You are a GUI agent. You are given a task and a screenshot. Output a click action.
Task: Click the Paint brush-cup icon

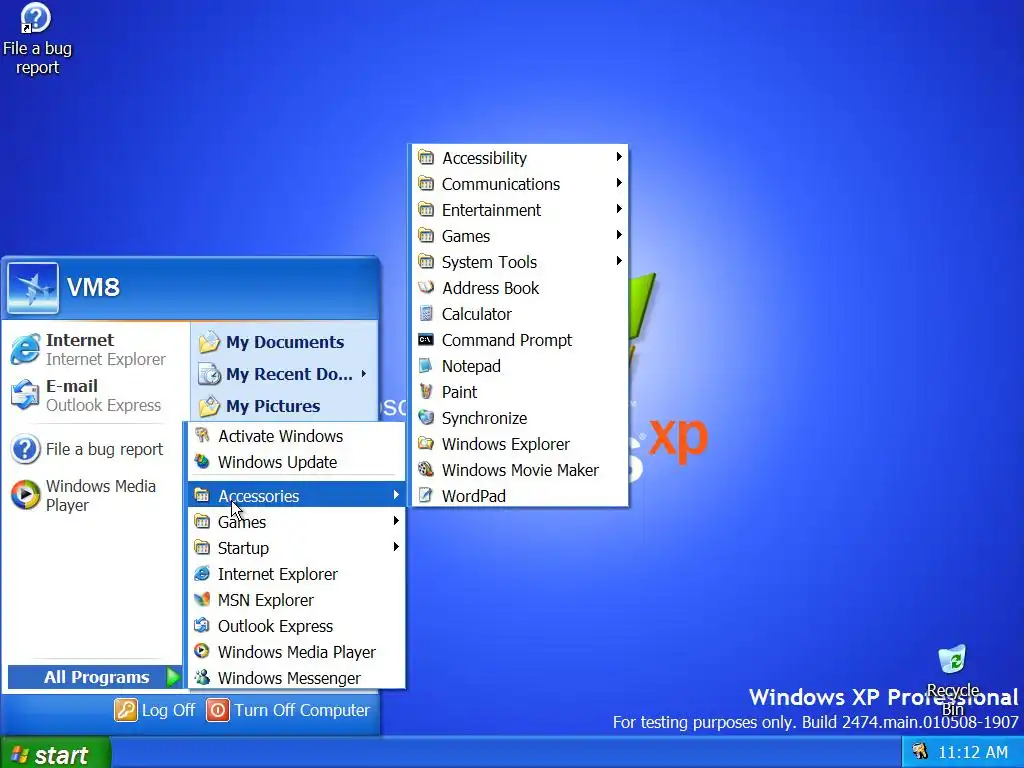(426, 392)
